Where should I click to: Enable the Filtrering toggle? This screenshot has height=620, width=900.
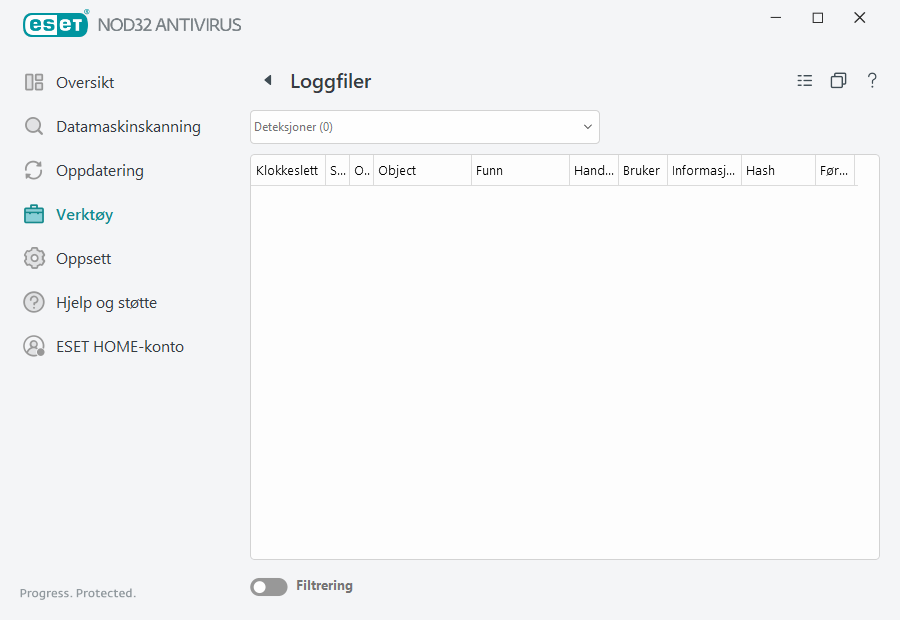point(268,586)
